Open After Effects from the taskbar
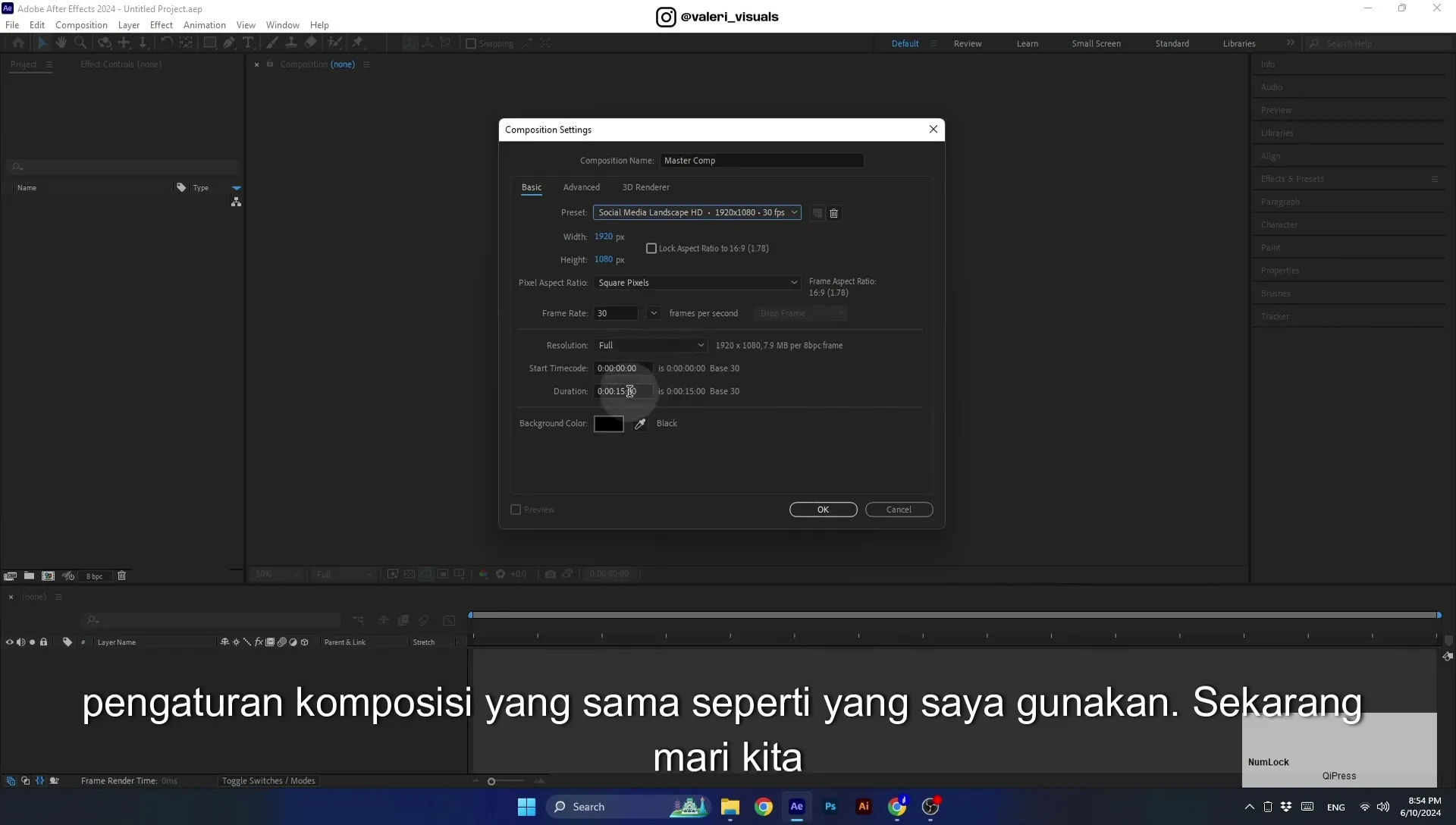Screen dimensions: 1456x825 click(x=796, y=807)
